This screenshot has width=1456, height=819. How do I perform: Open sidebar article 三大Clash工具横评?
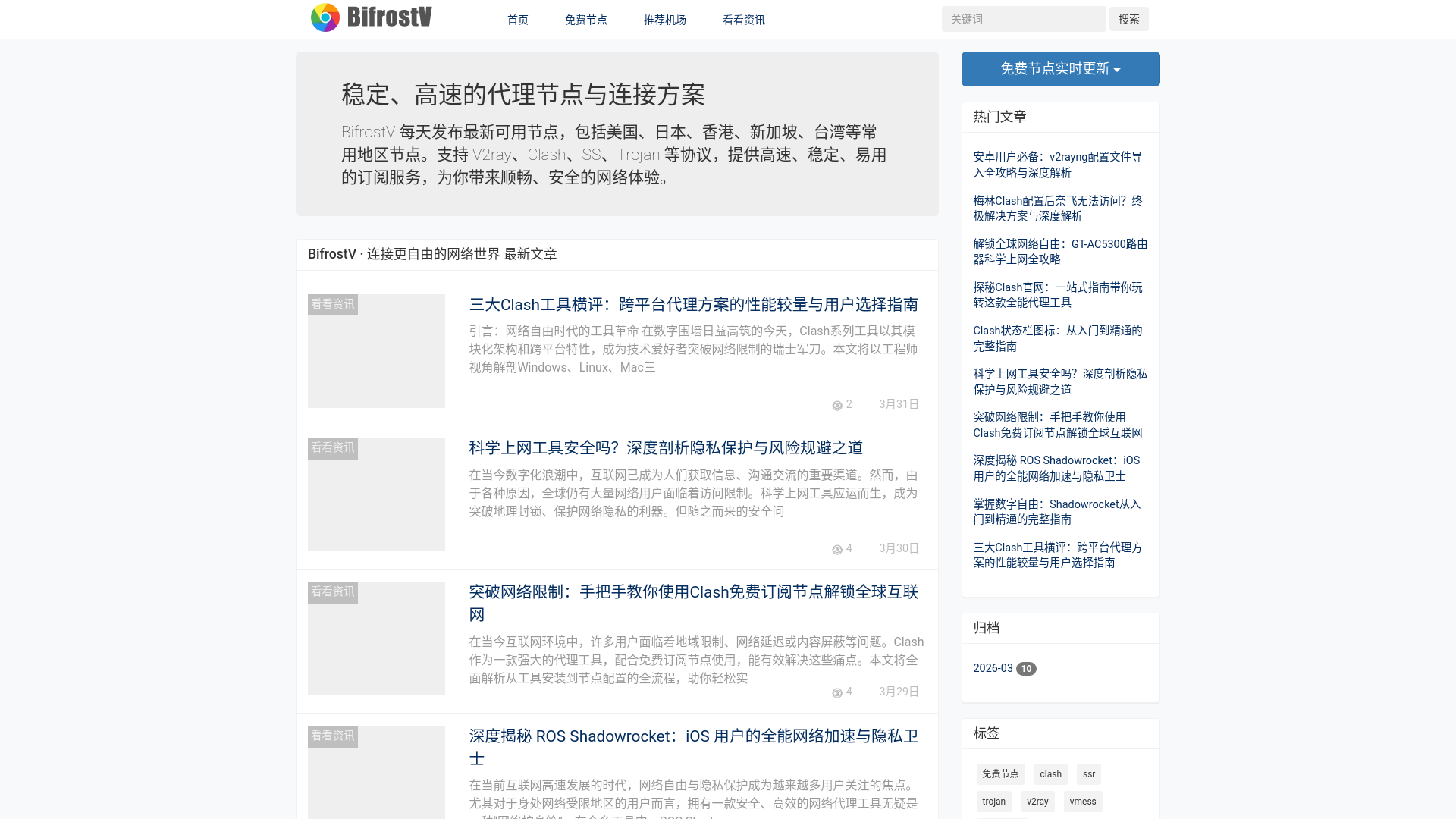[1057, 555]
